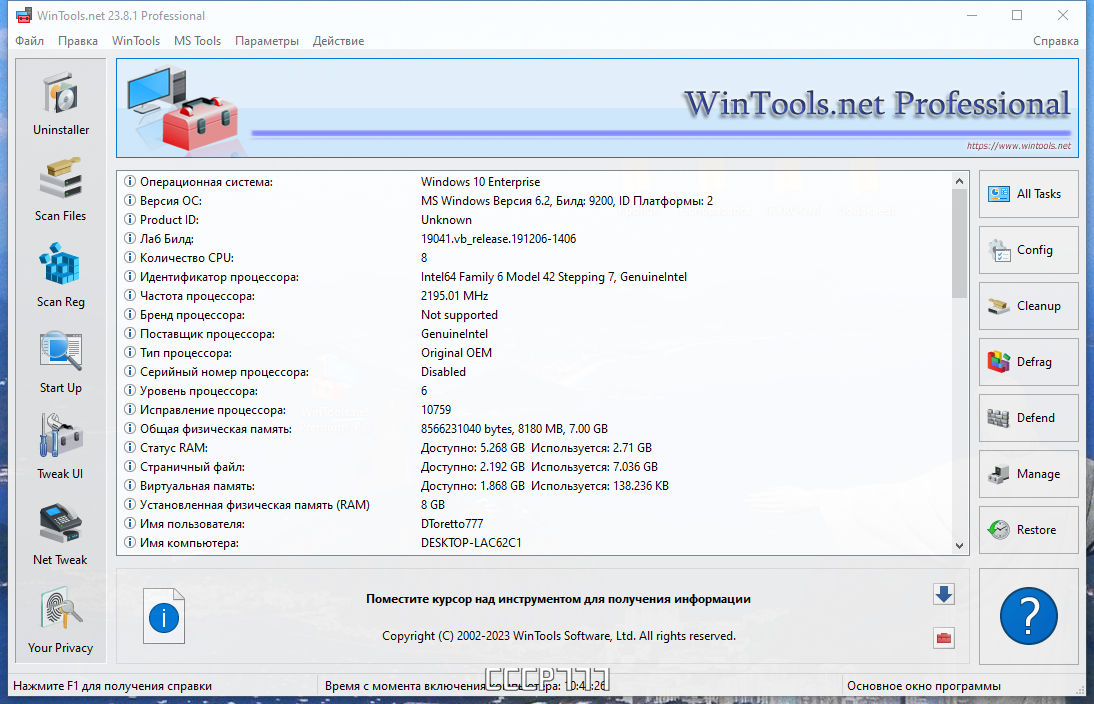
Task: Select the Windows 10 Enterprise value
Action: [481, 181]
